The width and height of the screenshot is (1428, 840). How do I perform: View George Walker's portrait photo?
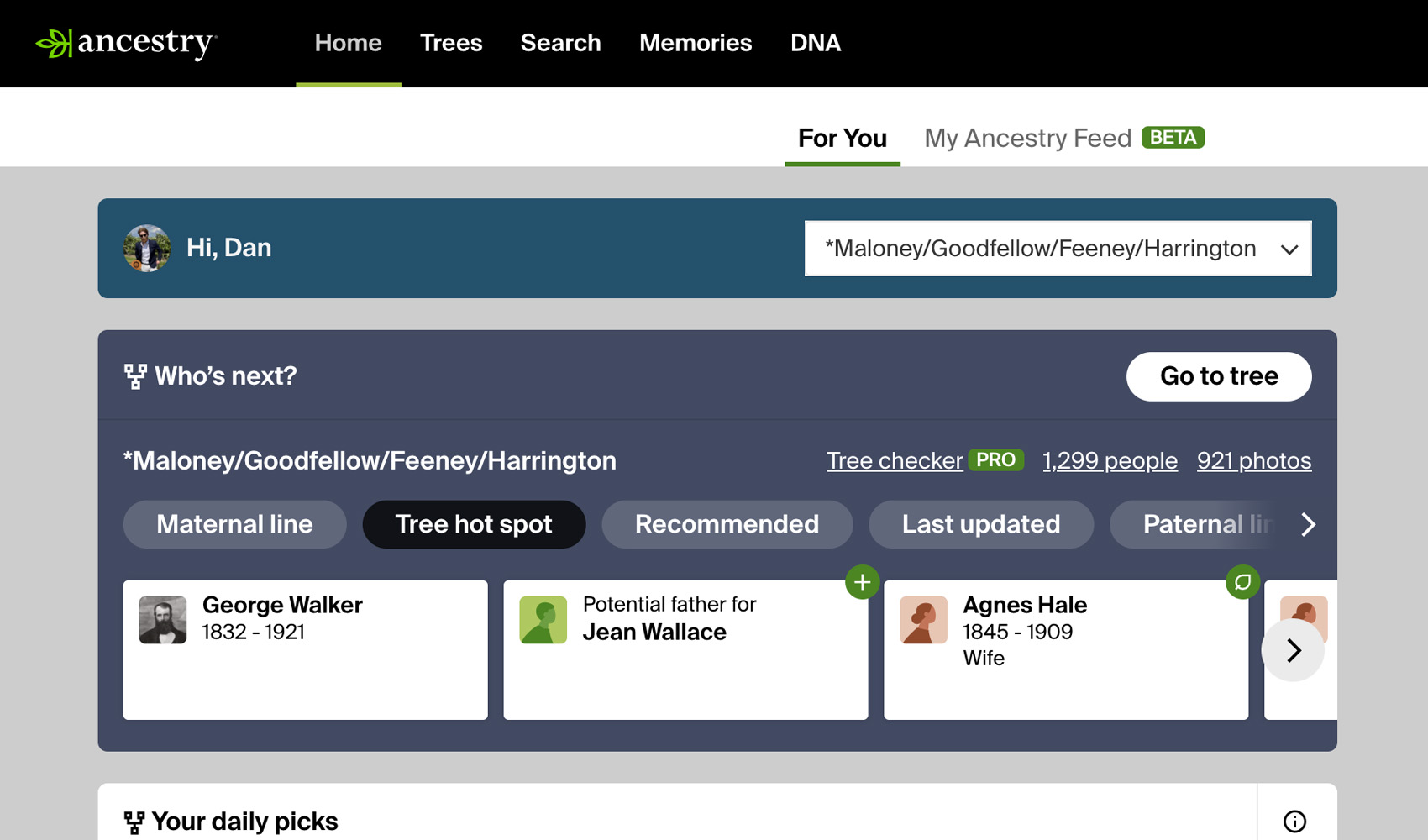[163, 620]
